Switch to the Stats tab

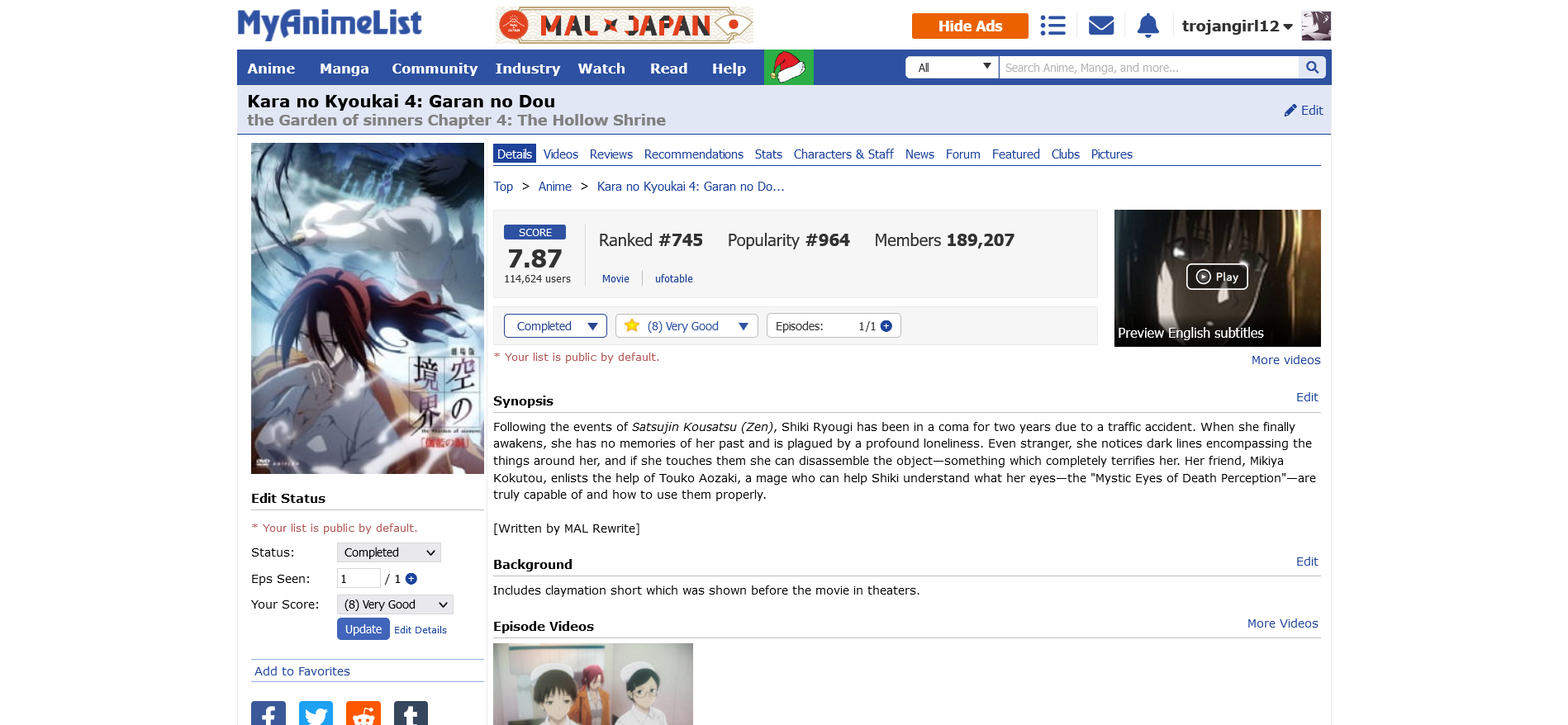tap(768, 154)
